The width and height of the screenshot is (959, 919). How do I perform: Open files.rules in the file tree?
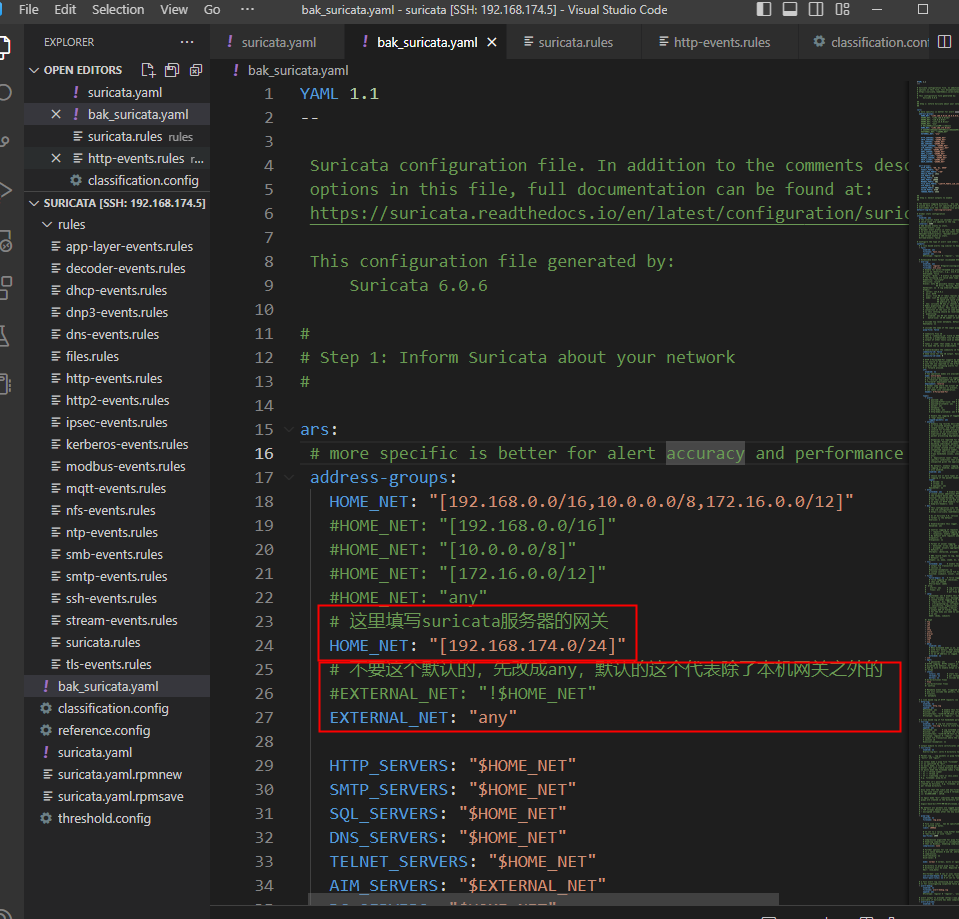(x=92, y=356)
